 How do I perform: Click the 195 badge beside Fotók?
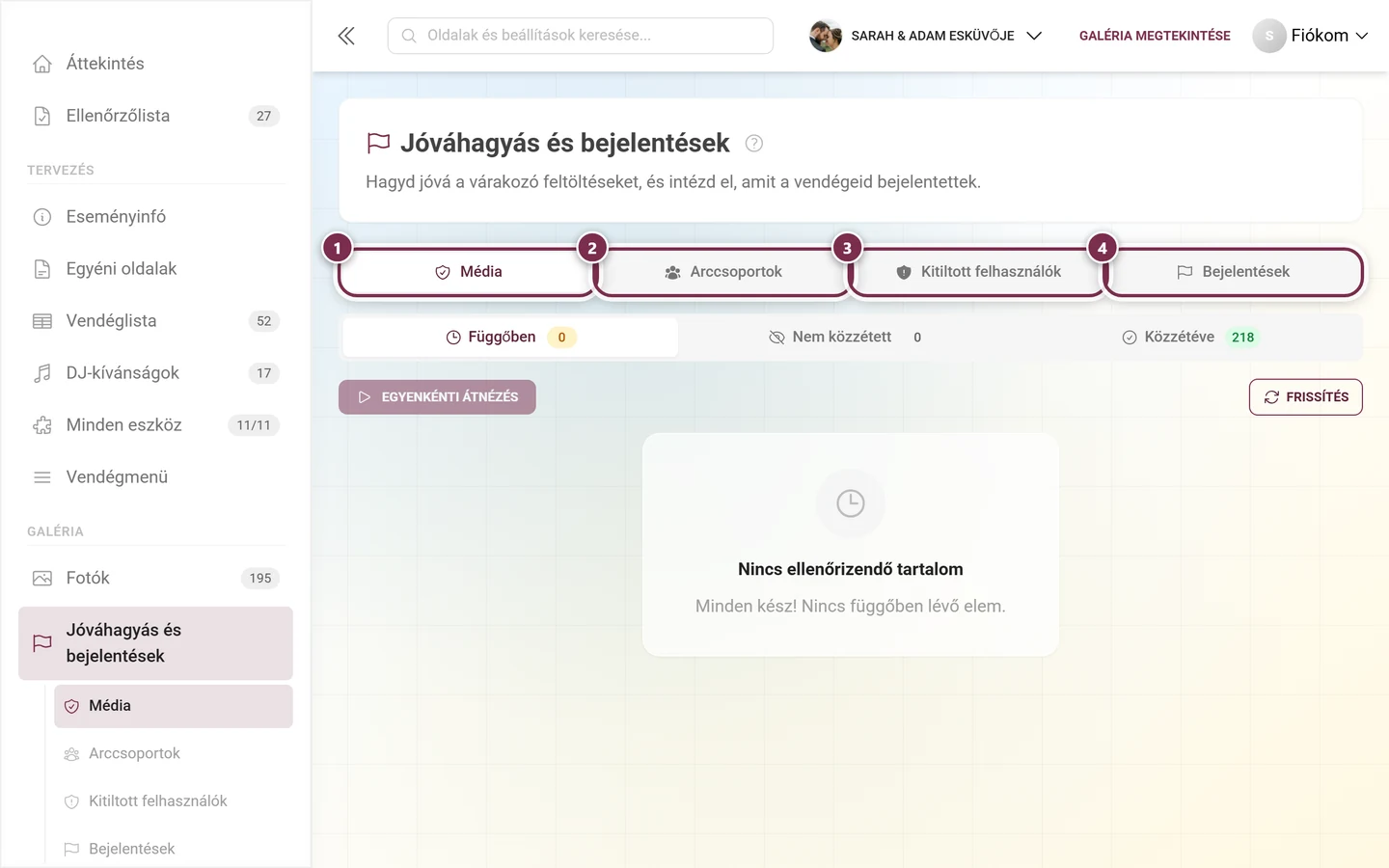[260, 579]
